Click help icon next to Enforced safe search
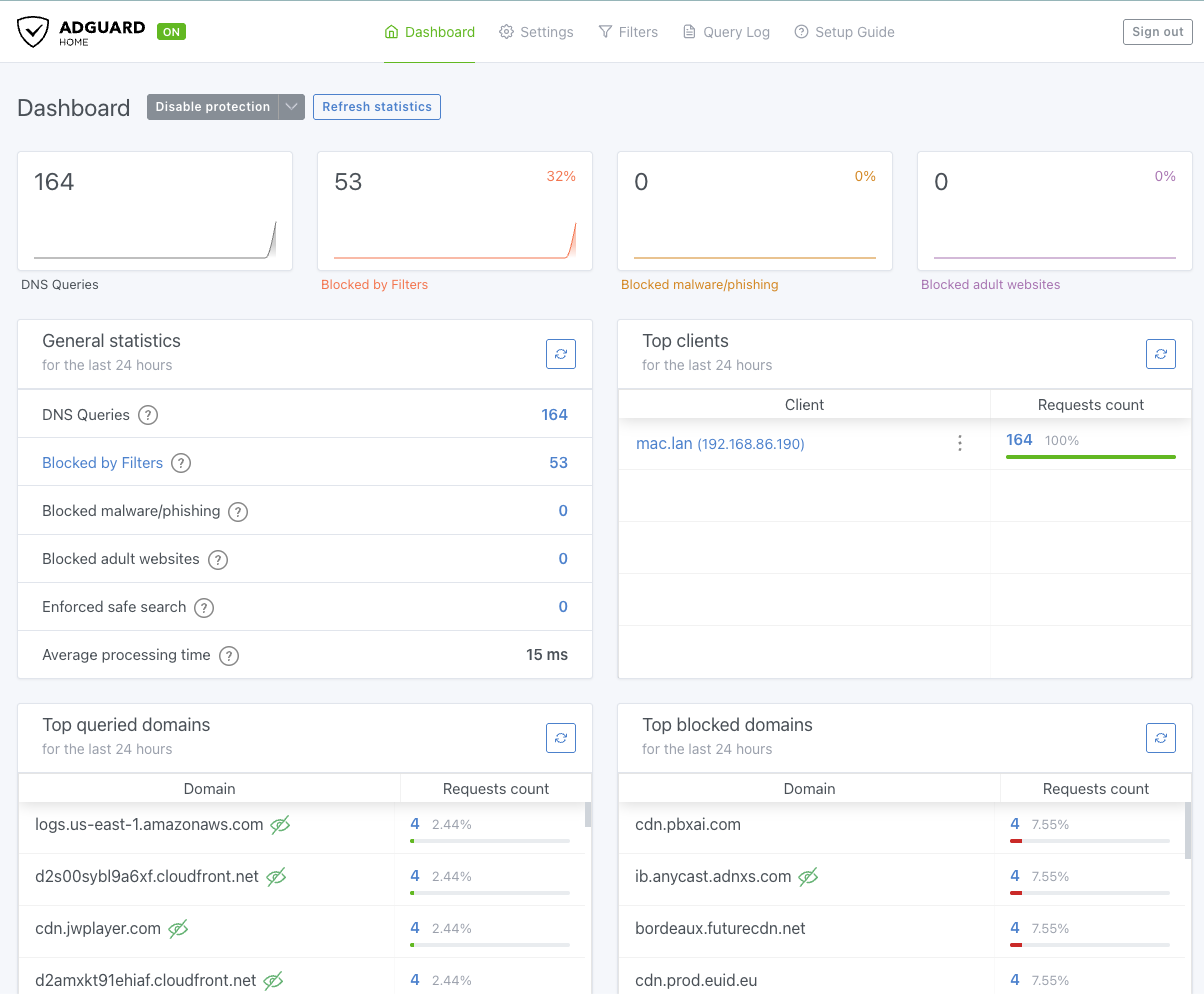 [204, 607]
